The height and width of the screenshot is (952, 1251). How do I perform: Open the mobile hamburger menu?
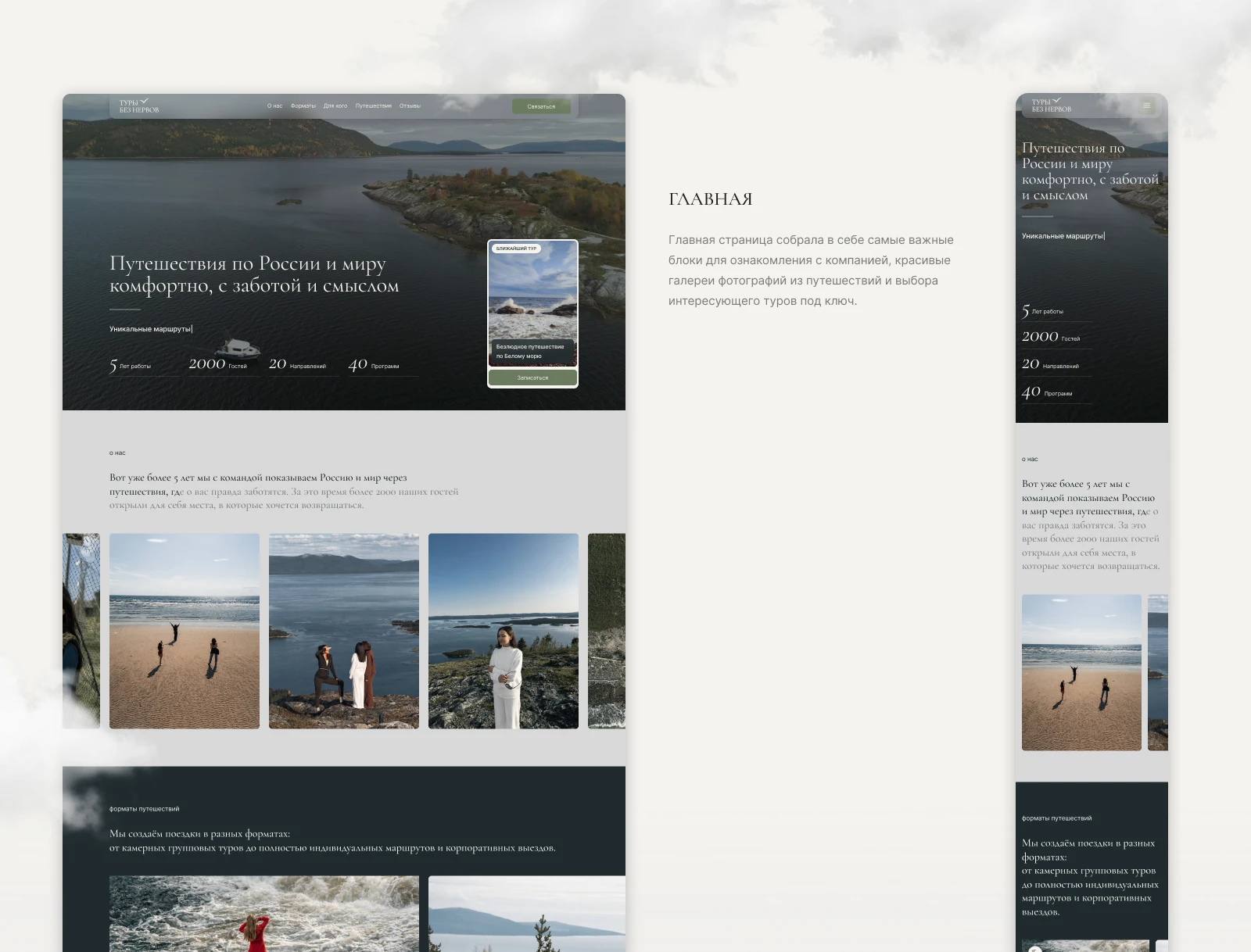point(1147,106)
